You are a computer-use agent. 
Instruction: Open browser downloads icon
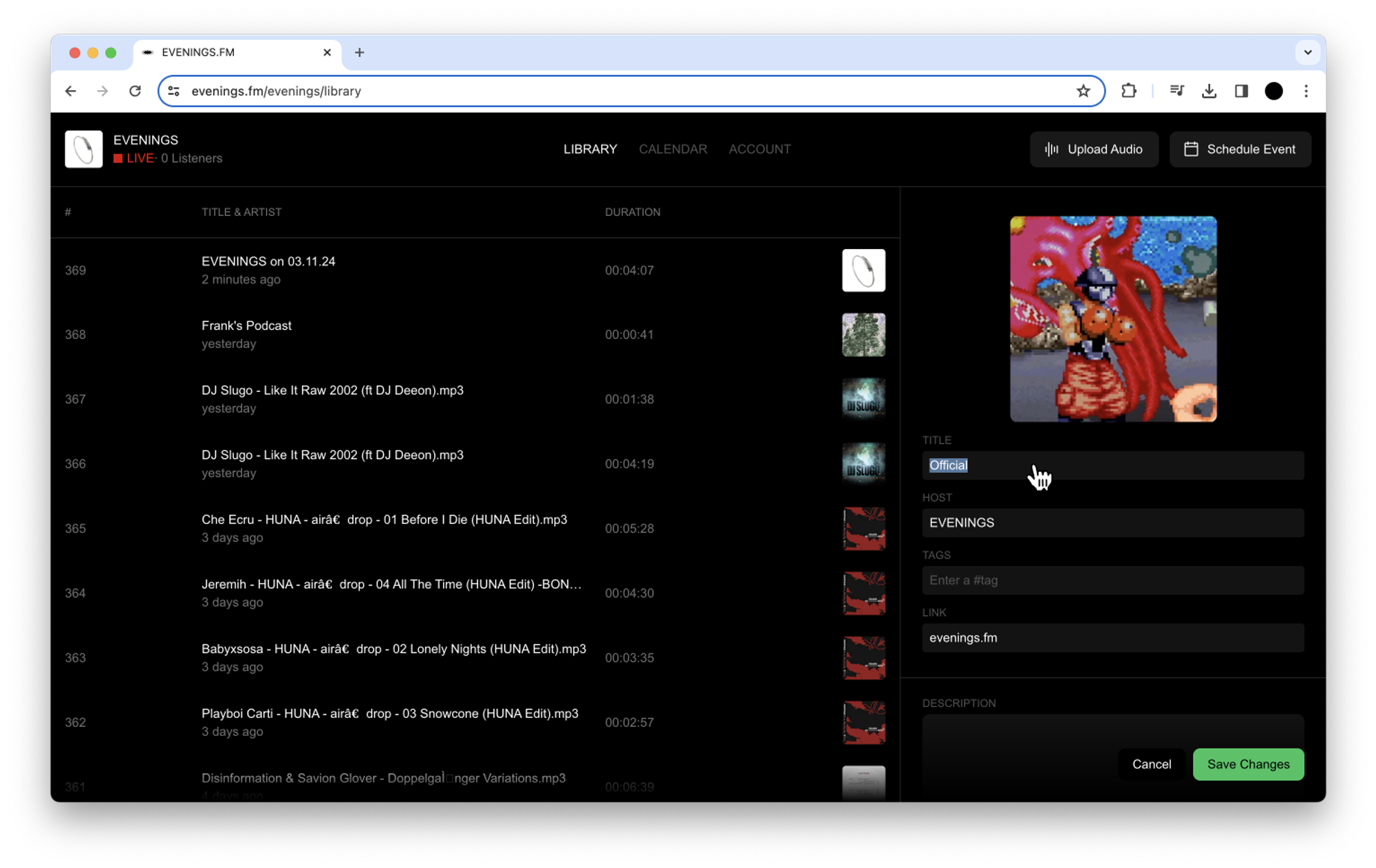tap(1209, 91)
